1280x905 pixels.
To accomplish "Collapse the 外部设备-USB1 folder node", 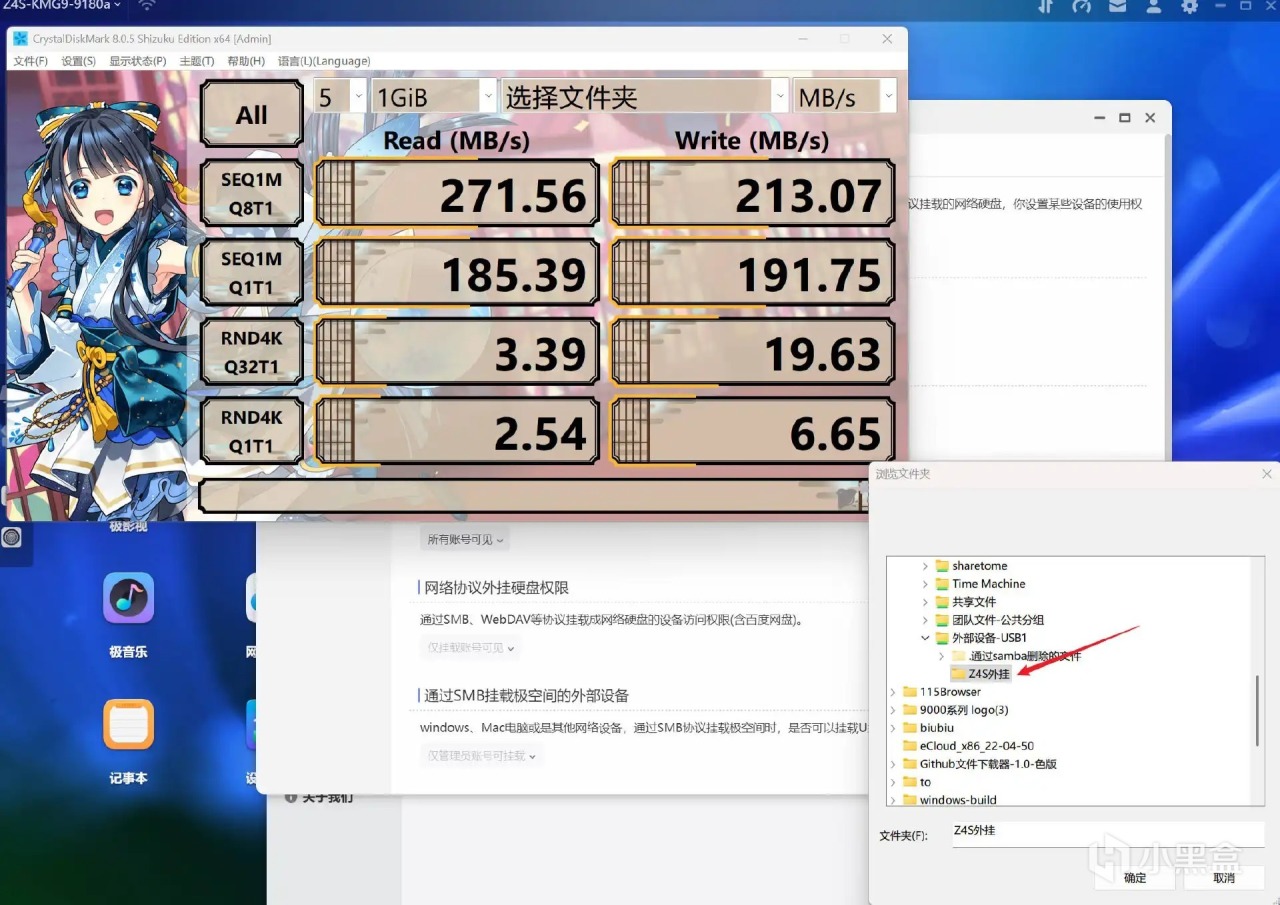I will pos(926,638).
